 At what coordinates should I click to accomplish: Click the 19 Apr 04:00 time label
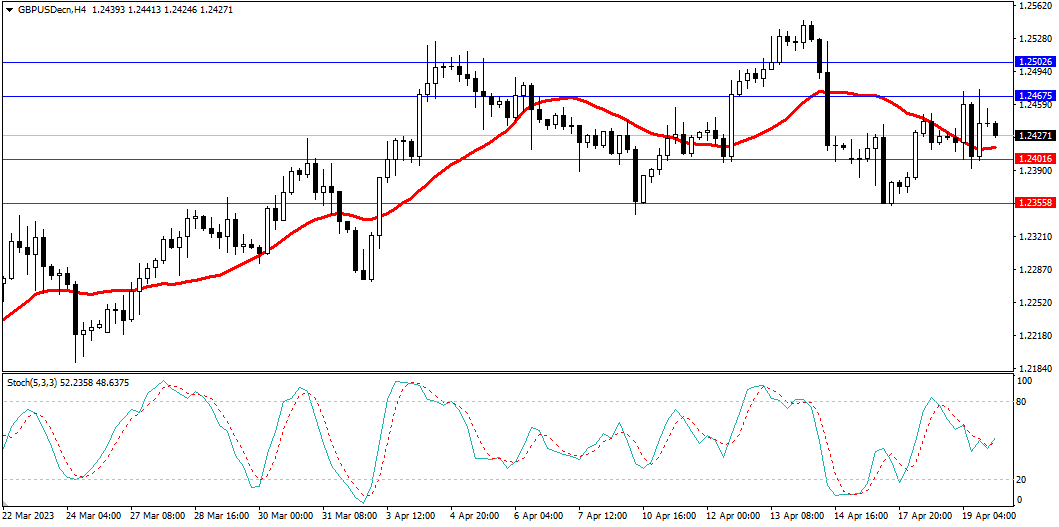coord(989,515)
